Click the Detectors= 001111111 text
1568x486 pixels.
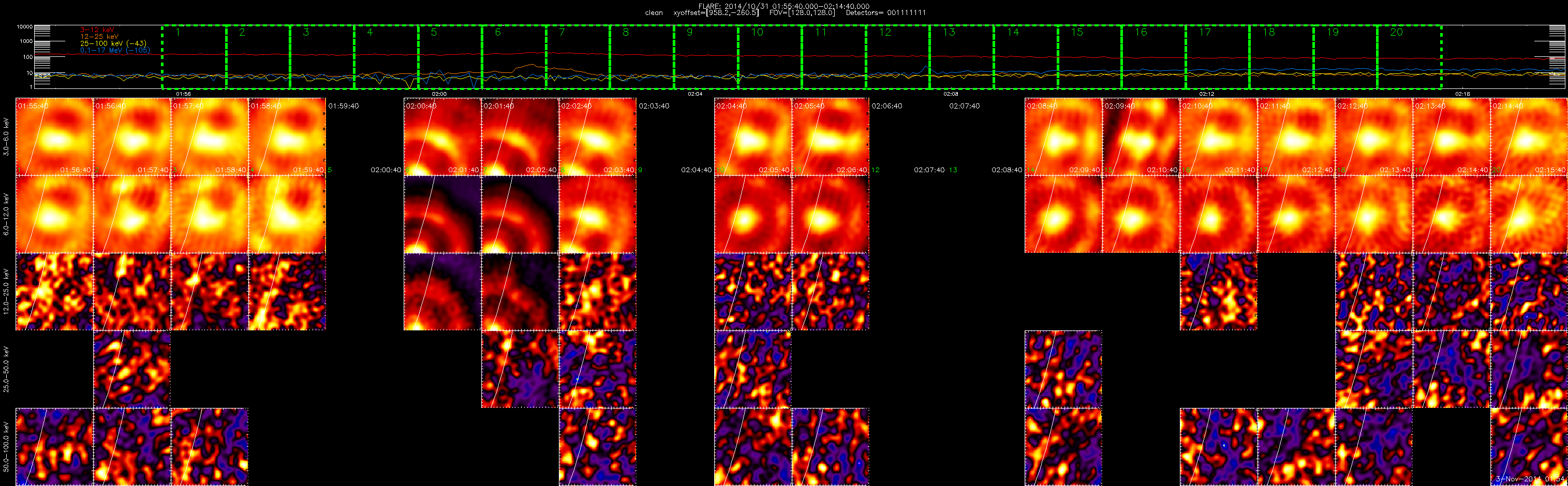tap(885, 13)
